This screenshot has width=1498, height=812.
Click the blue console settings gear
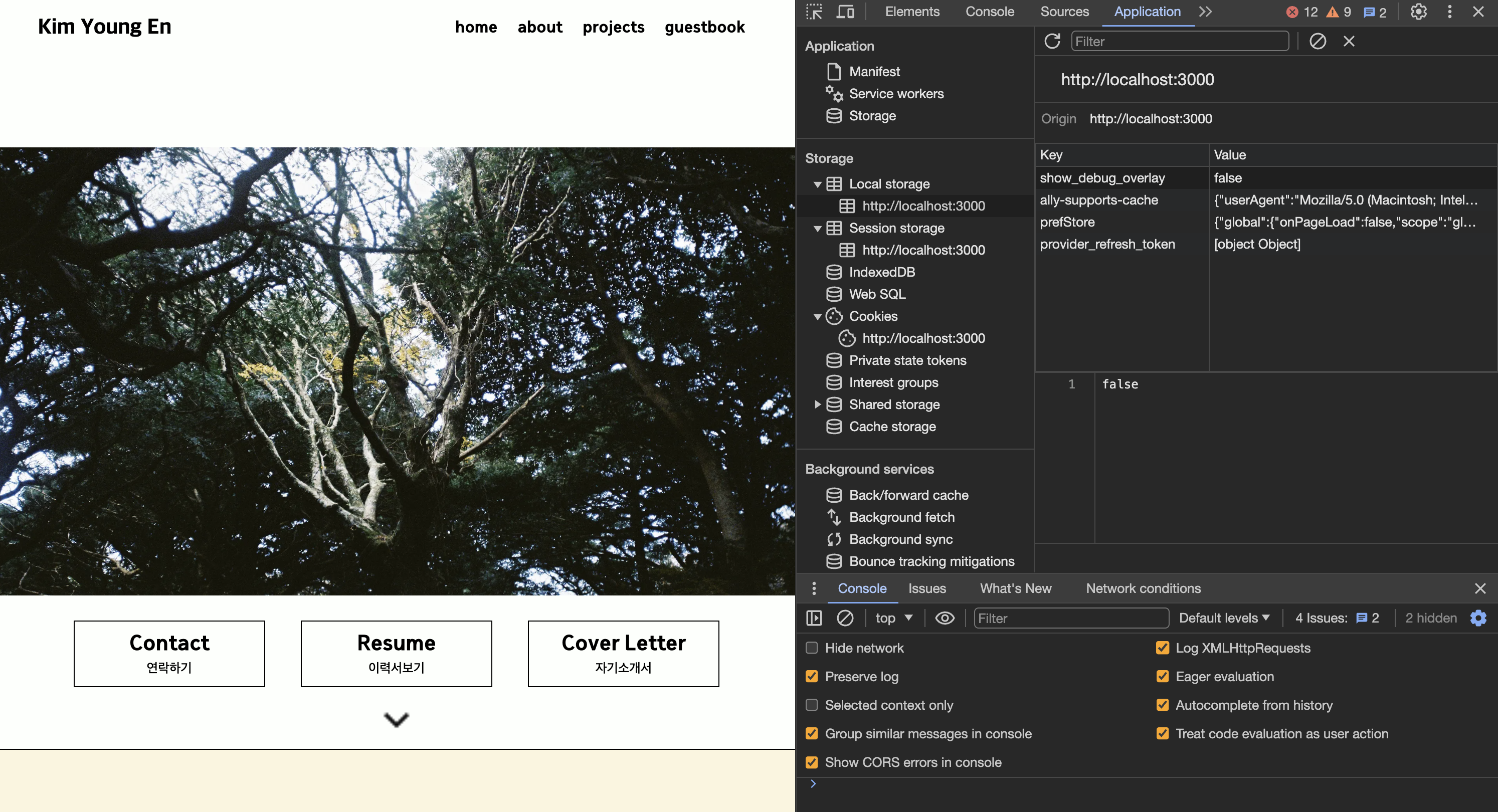click(1477, 618)
